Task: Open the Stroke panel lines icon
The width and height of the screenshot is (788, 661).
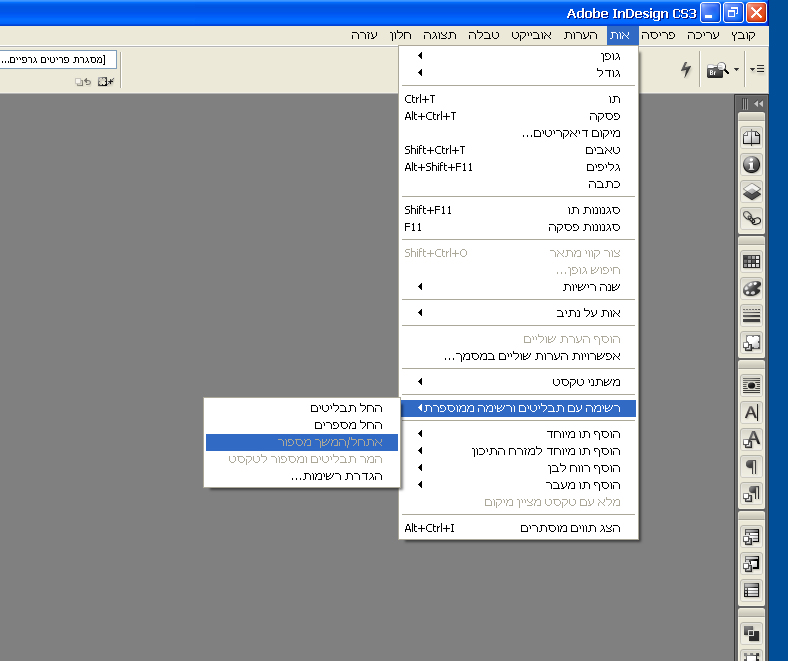Action: (751, 316)
